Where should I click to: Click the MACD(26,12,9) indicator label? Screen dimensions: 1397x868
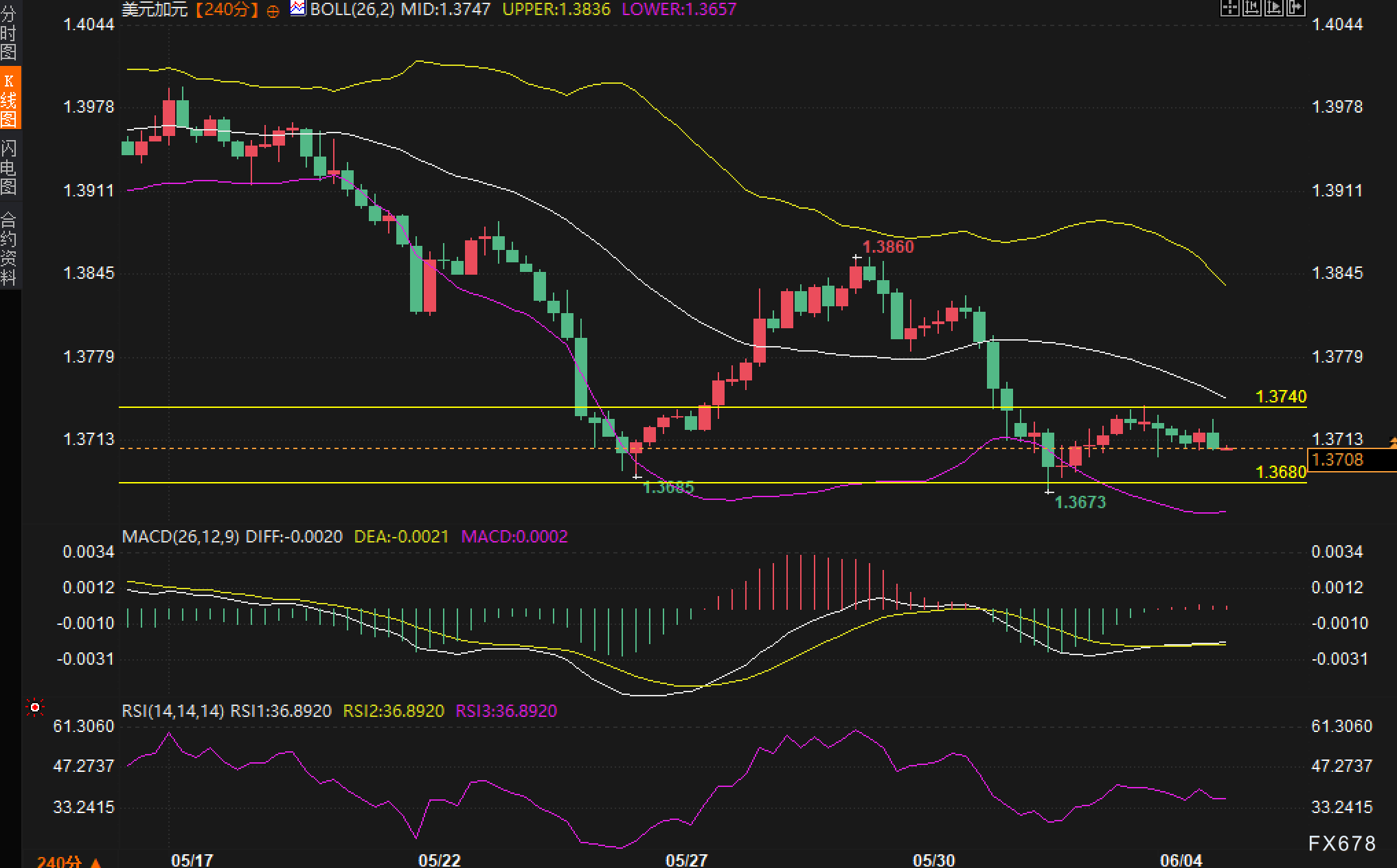[180, 536]
